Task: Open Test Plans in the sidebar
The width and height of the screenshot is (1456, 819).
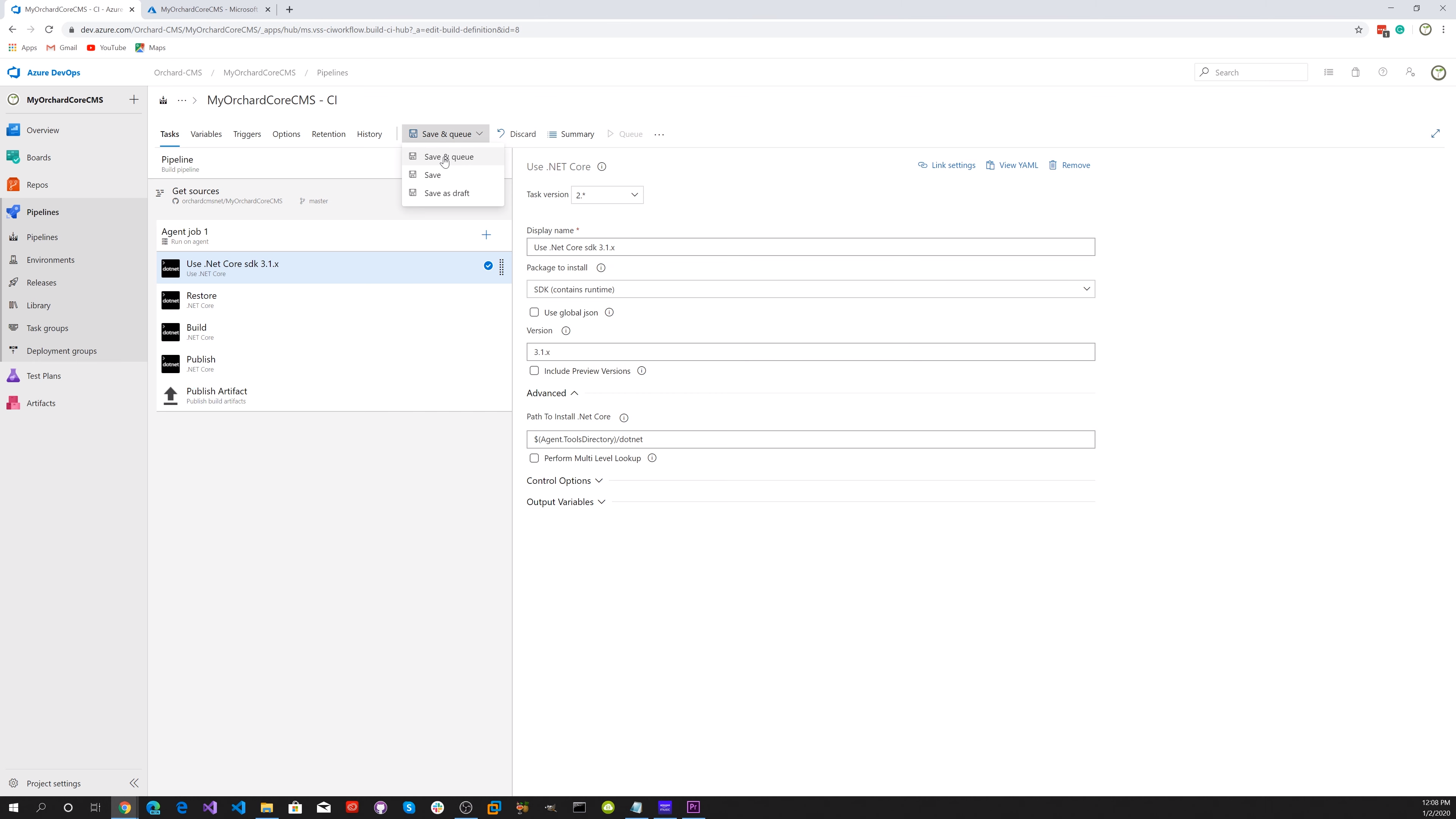Action: pos(43,376)
